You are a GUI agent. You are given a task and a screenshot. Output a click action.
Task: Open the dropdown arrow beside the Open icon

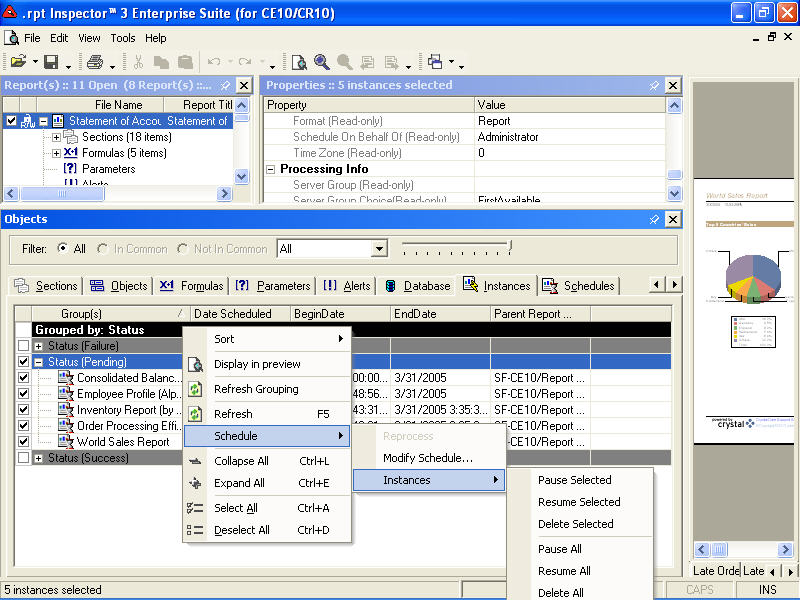click(35, 62)
